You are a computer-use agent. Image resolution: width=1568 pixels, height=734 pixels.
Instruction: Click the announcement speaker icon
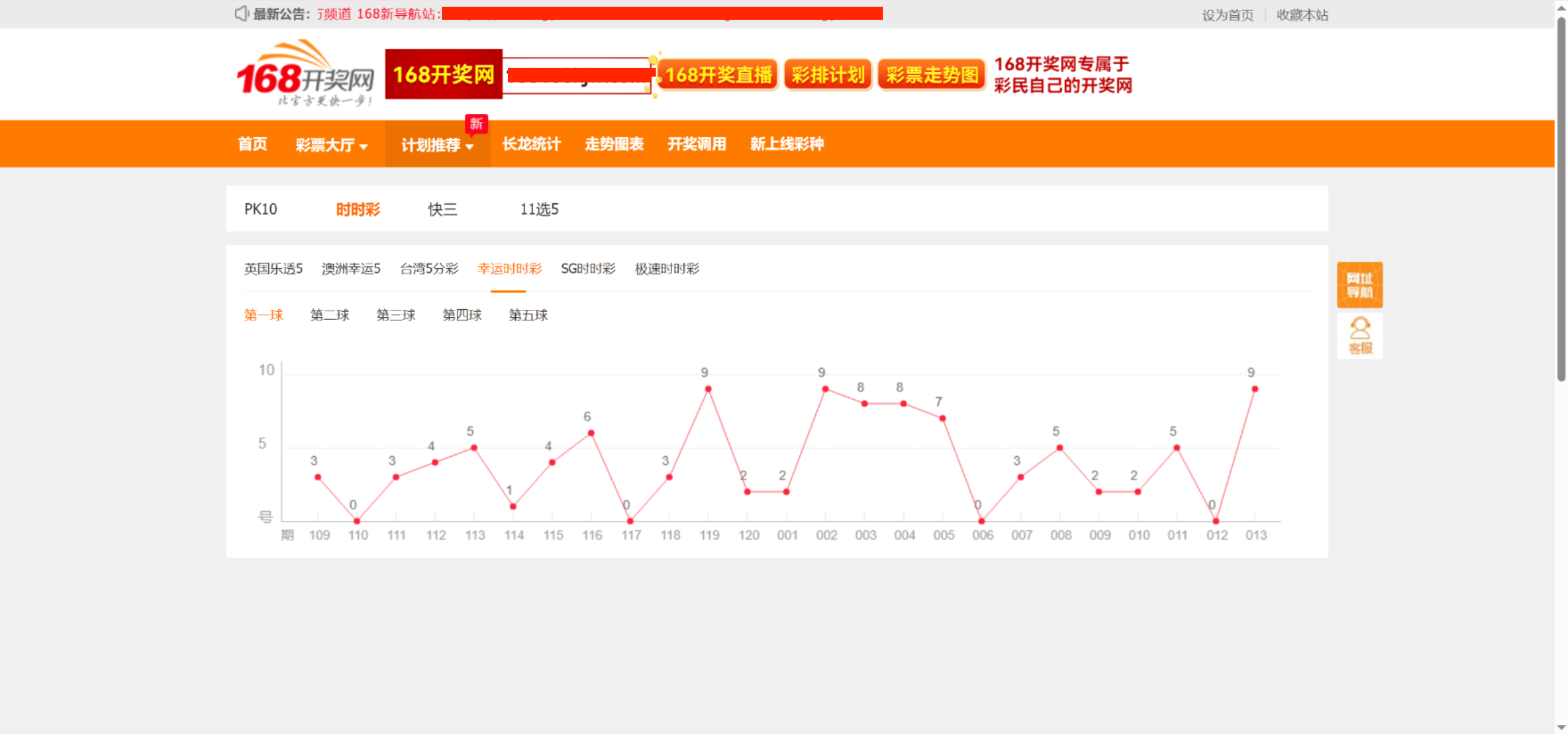coord(241,13)
